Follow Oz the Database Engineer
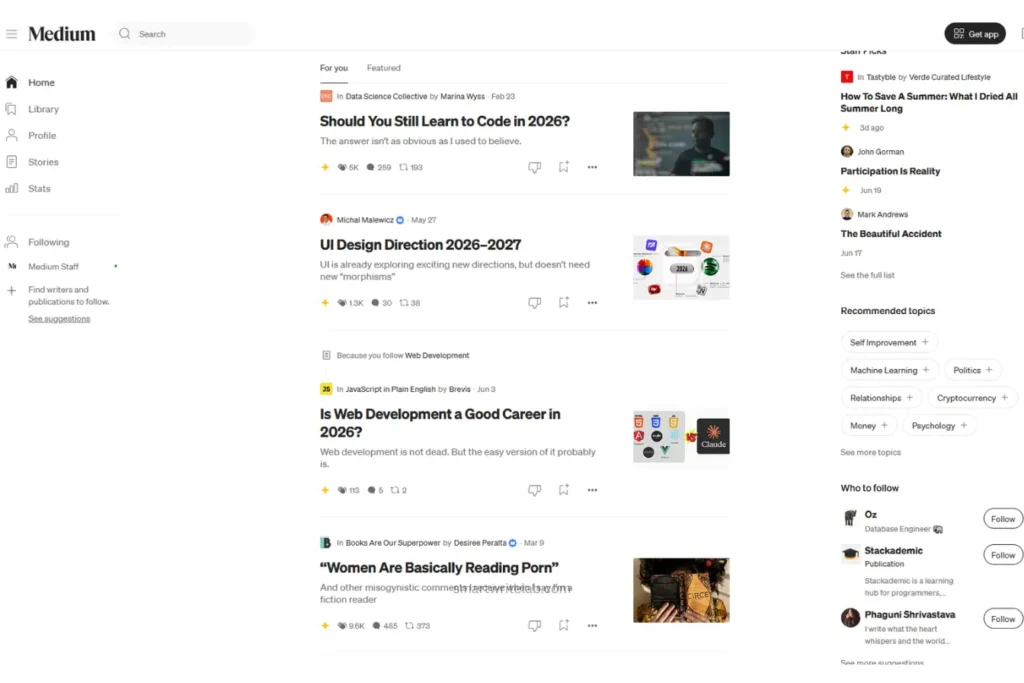Viewport: 1024px width, 683px height. pos(1002,519)
